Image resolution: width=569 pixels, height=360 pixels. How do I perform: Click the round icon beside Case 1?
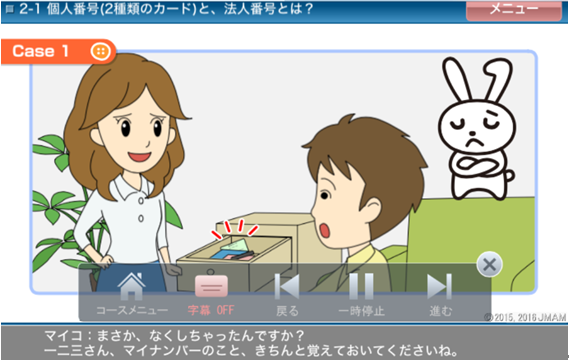[101, 51]
